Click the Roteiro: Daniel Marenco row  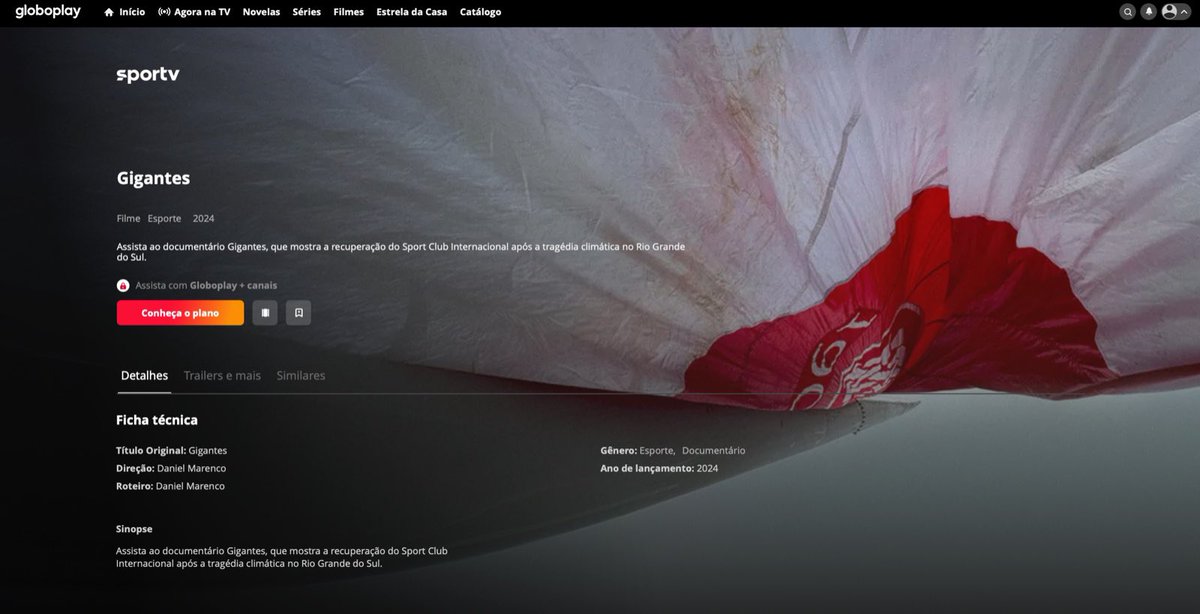click(x=170, y=486)
